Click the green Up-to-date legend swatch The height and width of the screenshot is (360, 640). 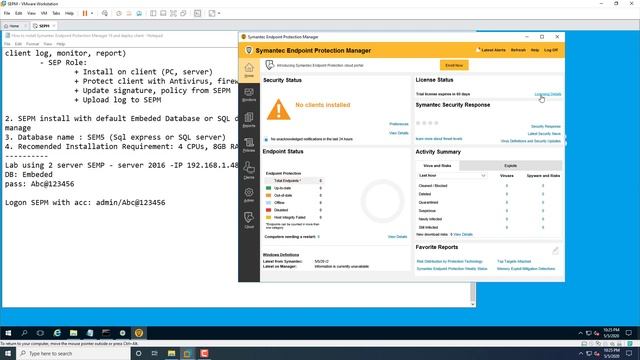click(268, 188)
